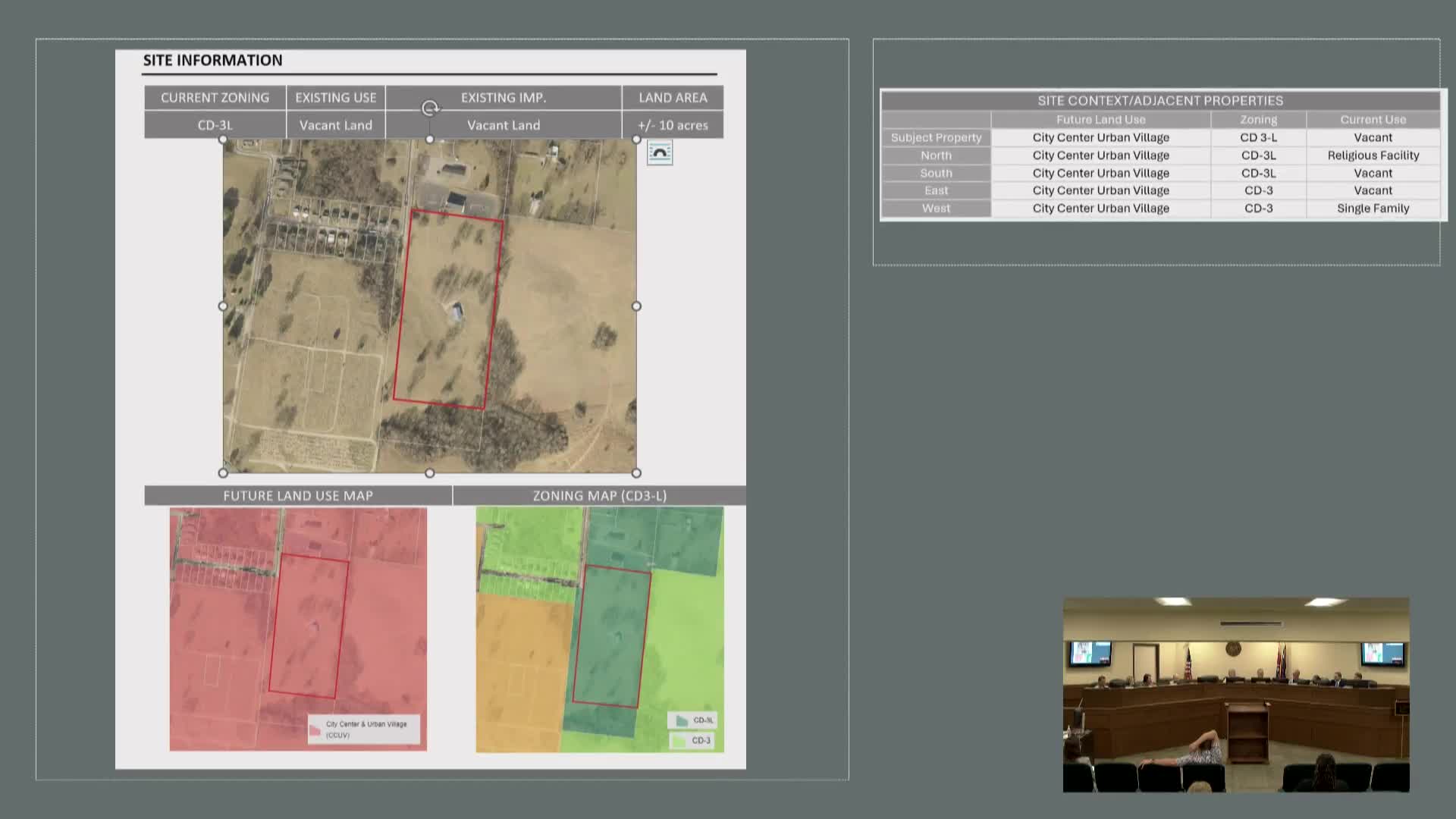This screenshot has width=1456, height=819.
Task: Select the green Zoning map image
Action: click(600, 629)
